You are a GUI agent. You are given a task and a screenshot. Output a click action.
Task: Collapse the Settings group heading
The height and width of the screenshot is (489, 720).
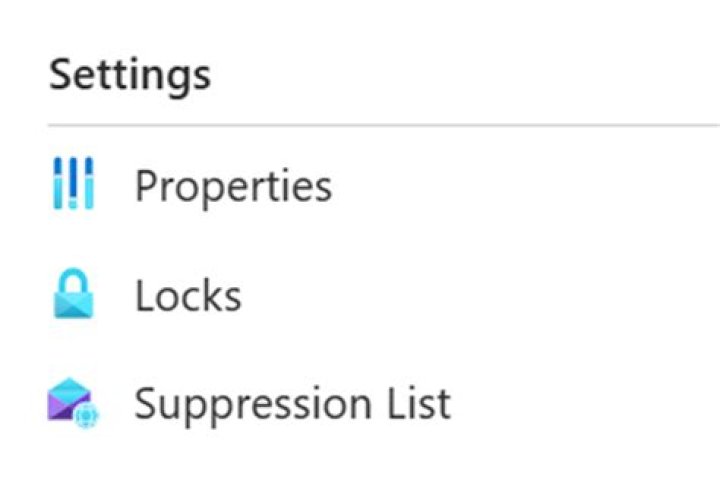pyautogui.click(x=130, y=75)
